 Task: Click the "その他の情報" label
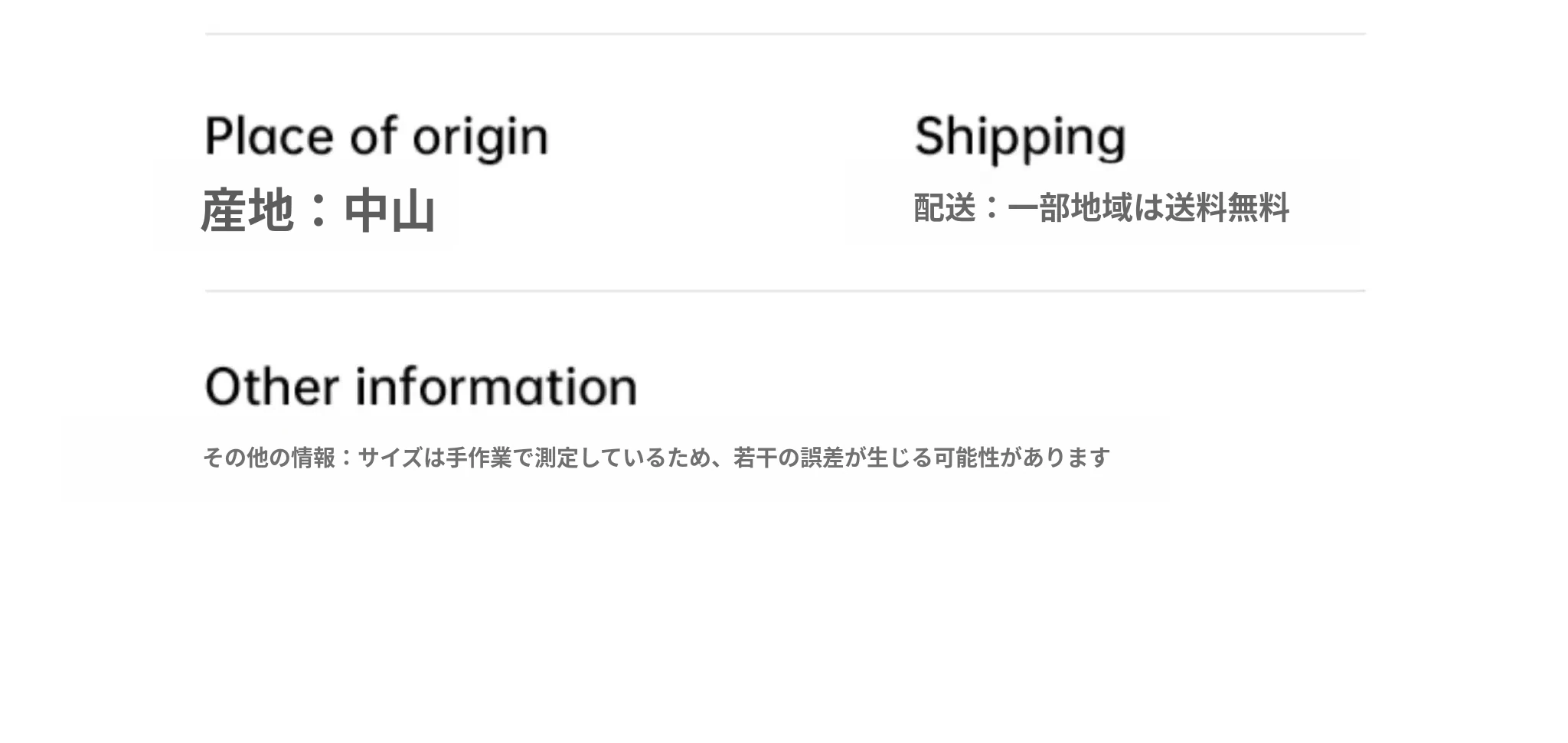pyautogui.click(x=269, y=458)
